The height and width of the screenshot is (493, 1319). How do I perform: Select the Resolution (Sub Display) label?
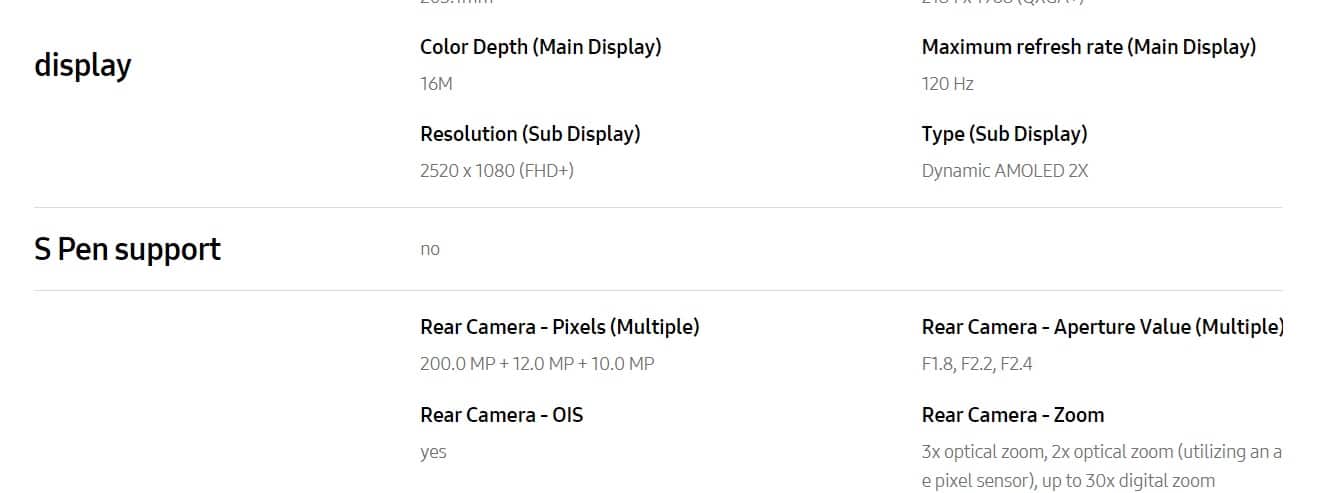click(530, 134)
